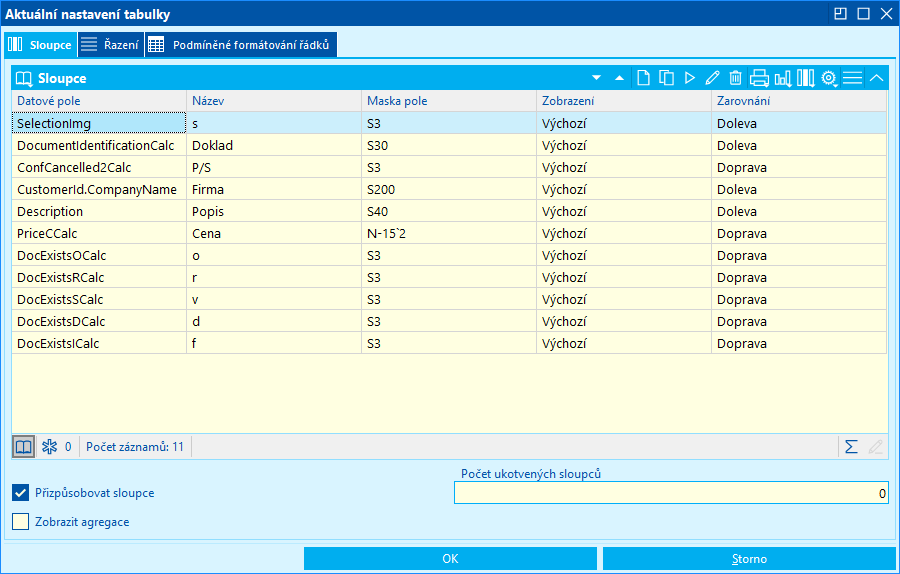This screenshot has width=900, height=574.
Task: Click the S30 mask cell
Action: tap(449, 145)
